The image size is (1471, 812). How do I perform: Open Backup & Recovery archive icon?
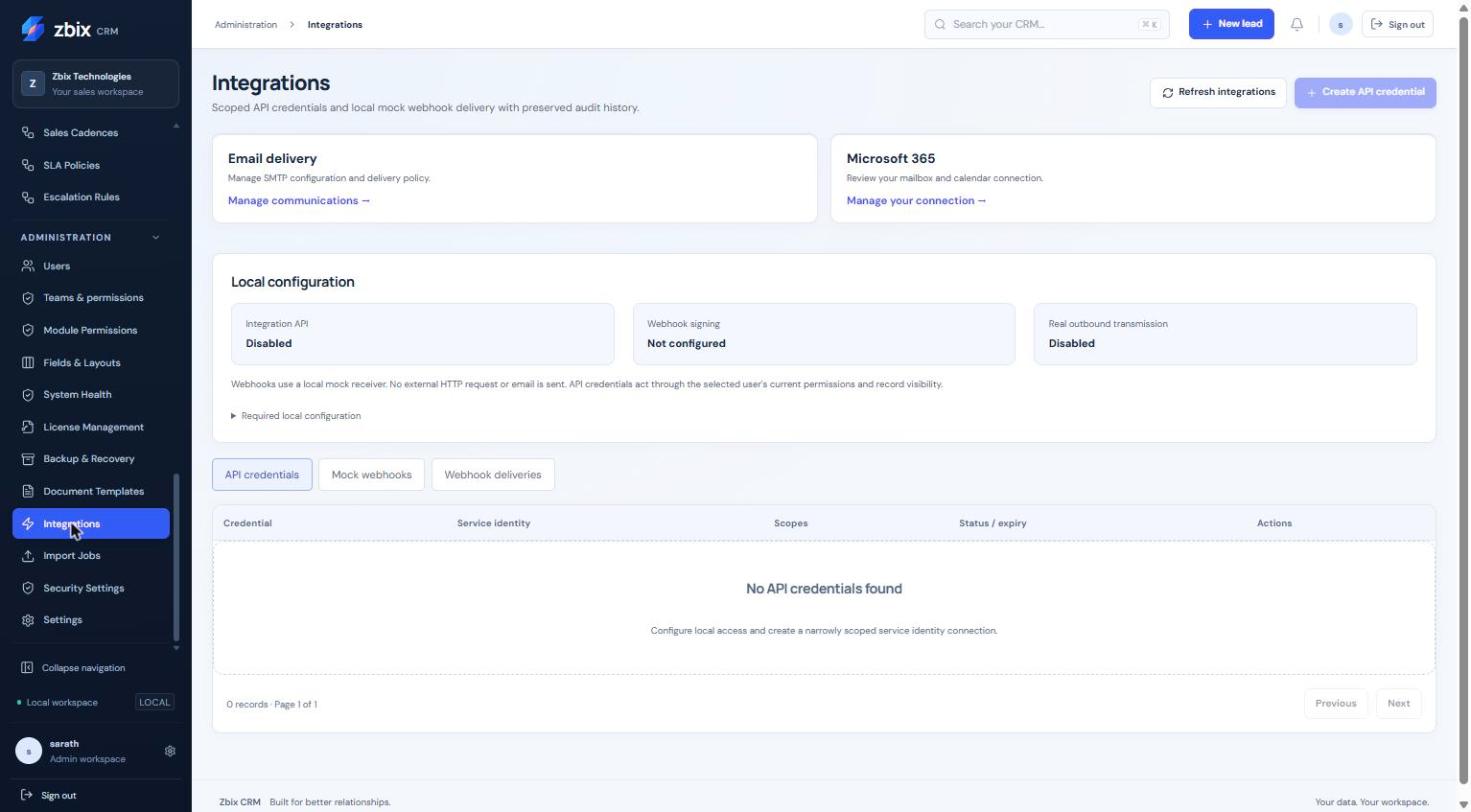pyautogui.click(x=28, y=459)
